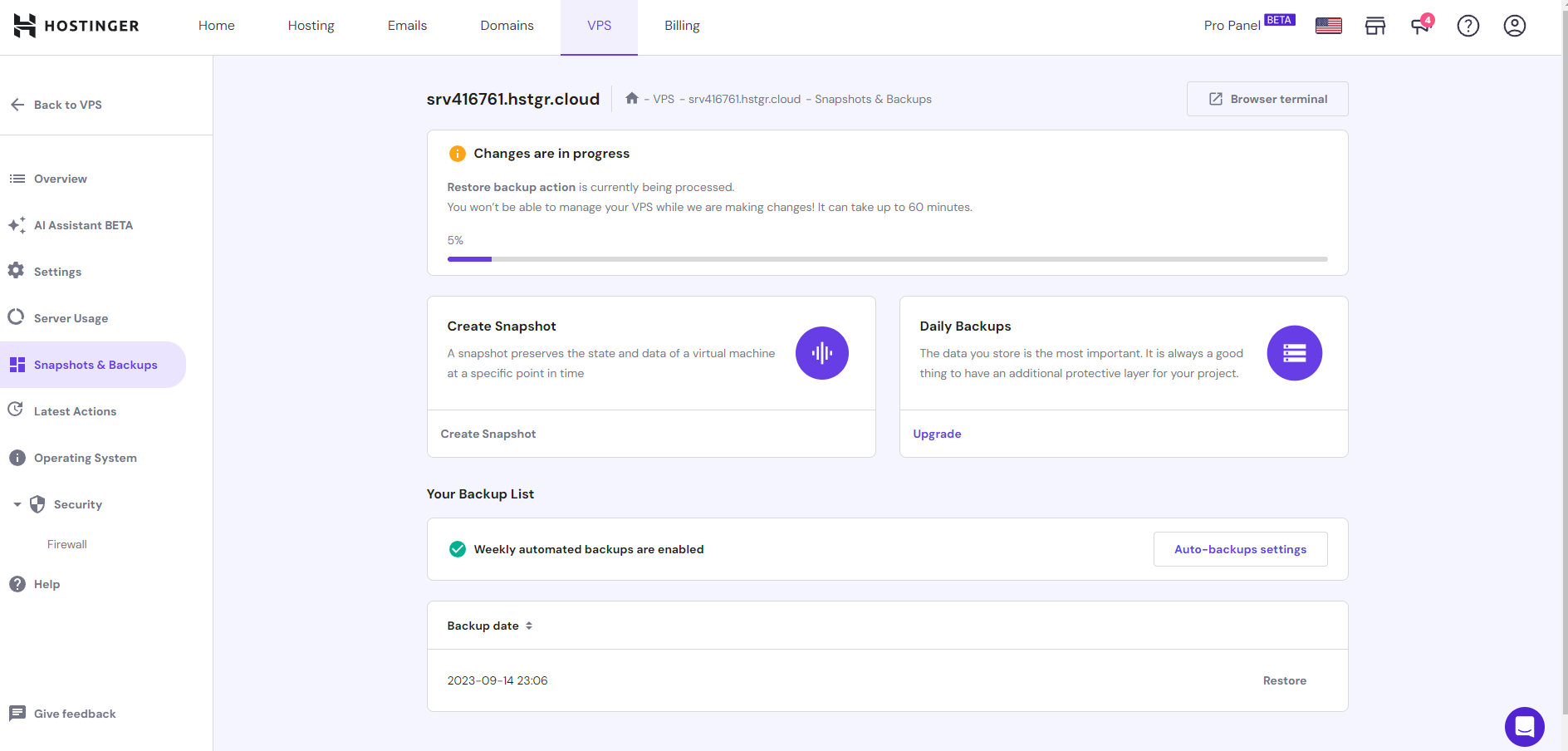The image size is (1568, 751).
Task: Launch the Browser terminal button
Action: tap(1267, 99)
